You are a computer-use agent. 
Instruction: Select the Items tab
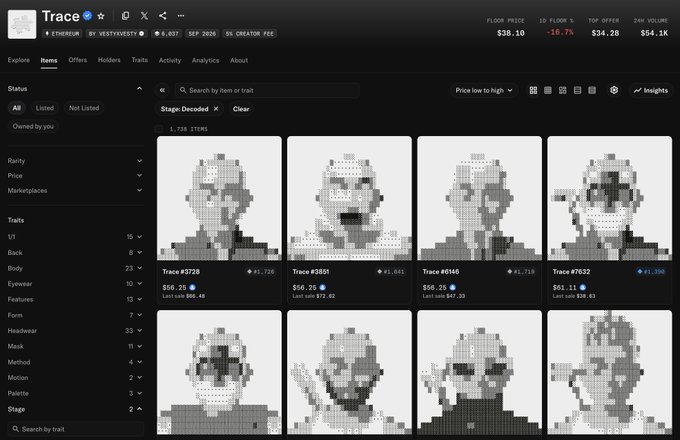[x=49, y=60]
